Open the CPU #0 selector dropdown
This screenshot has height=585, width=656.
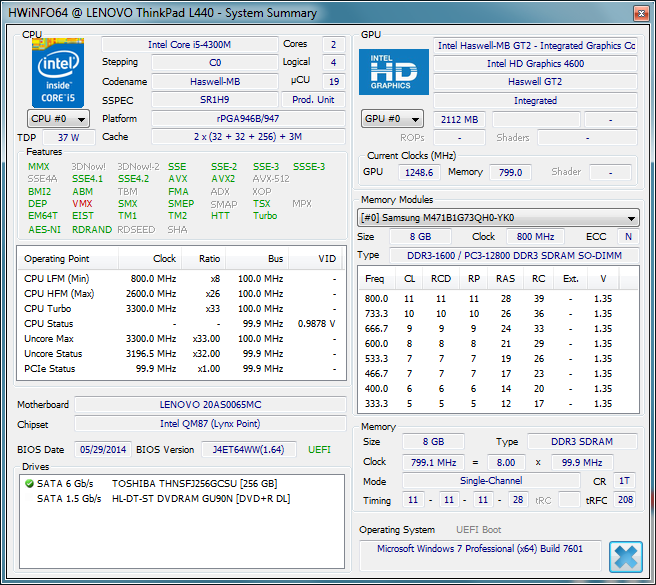58,119
